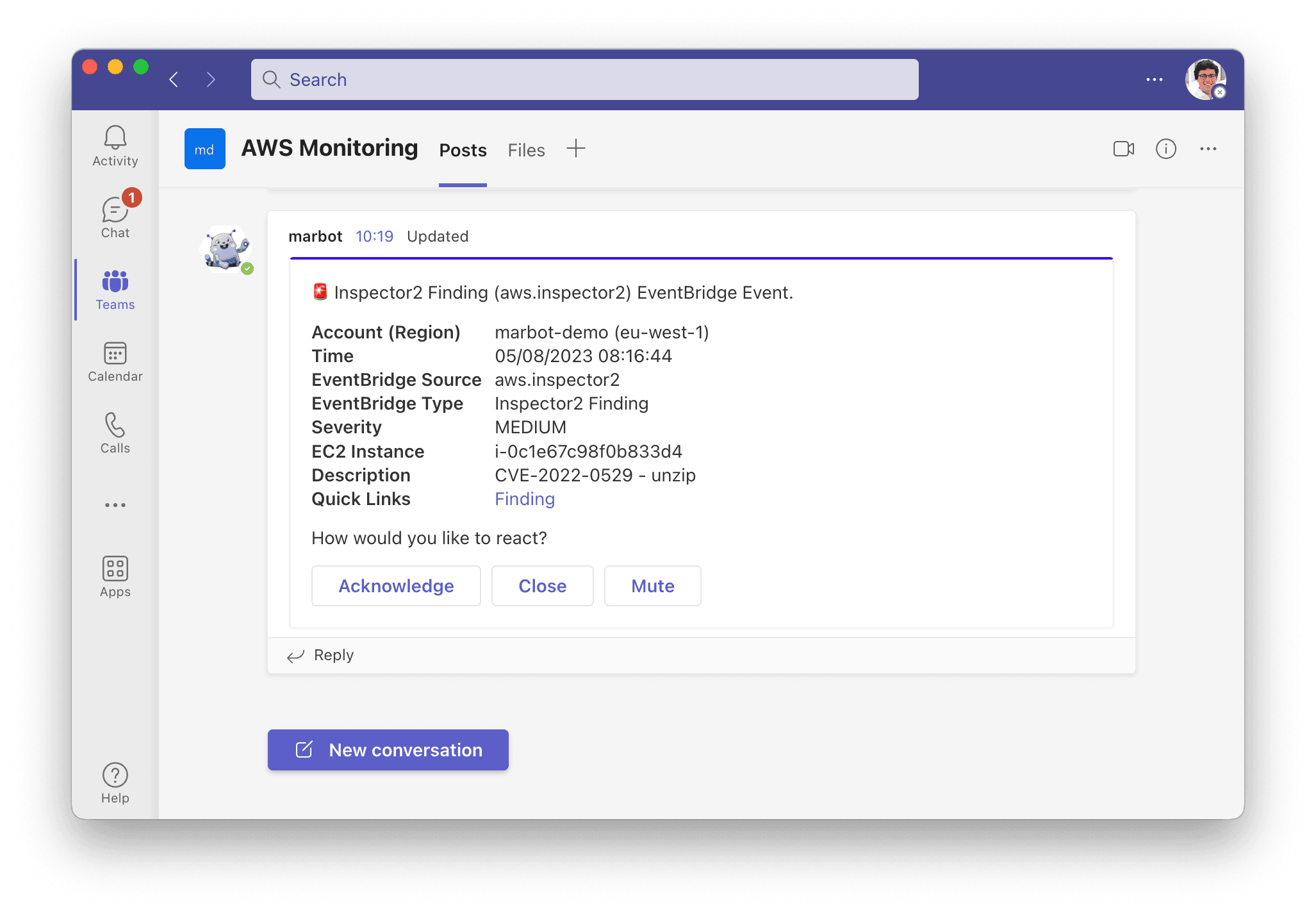
Task: Open marbot bot avatar
Action: tap(227, 249)
